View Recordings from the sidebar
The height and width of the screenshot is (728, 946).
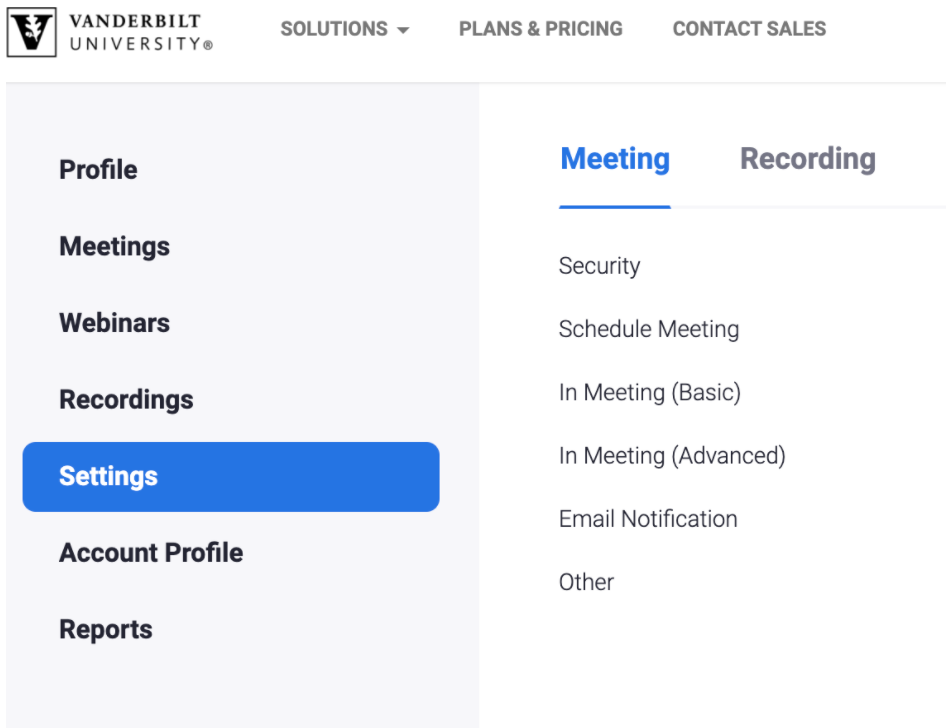tap(126, 400)
